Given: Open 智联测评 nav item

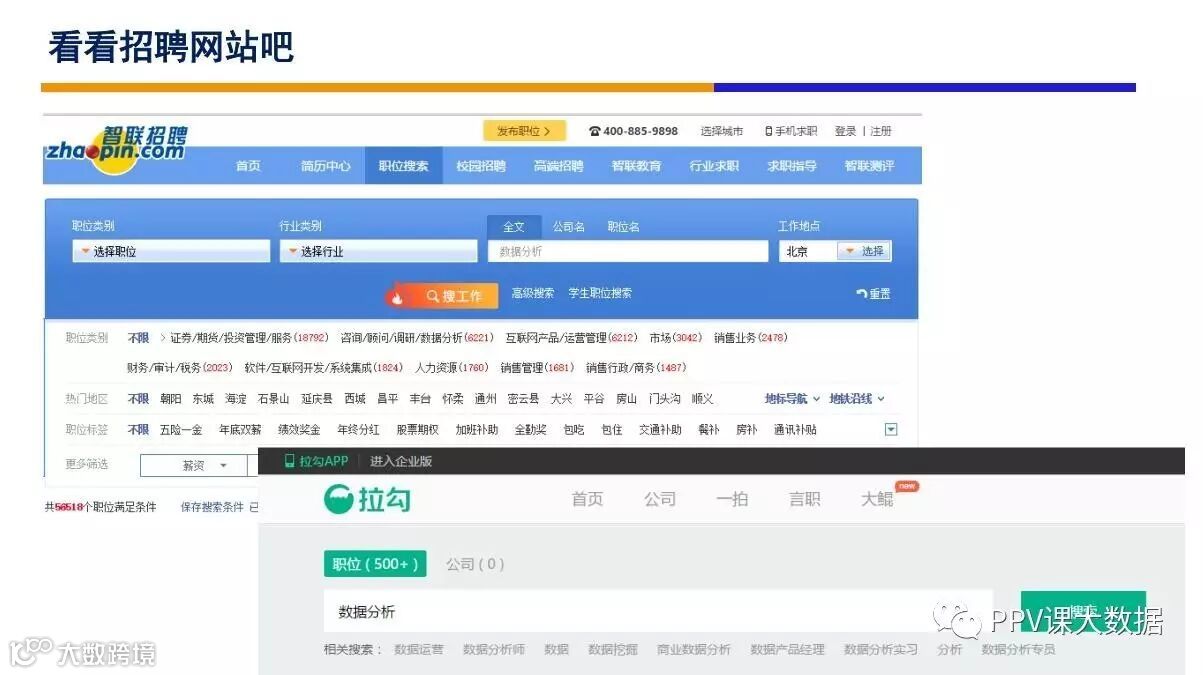Looking at the screenshot, I should coord(869,166).
